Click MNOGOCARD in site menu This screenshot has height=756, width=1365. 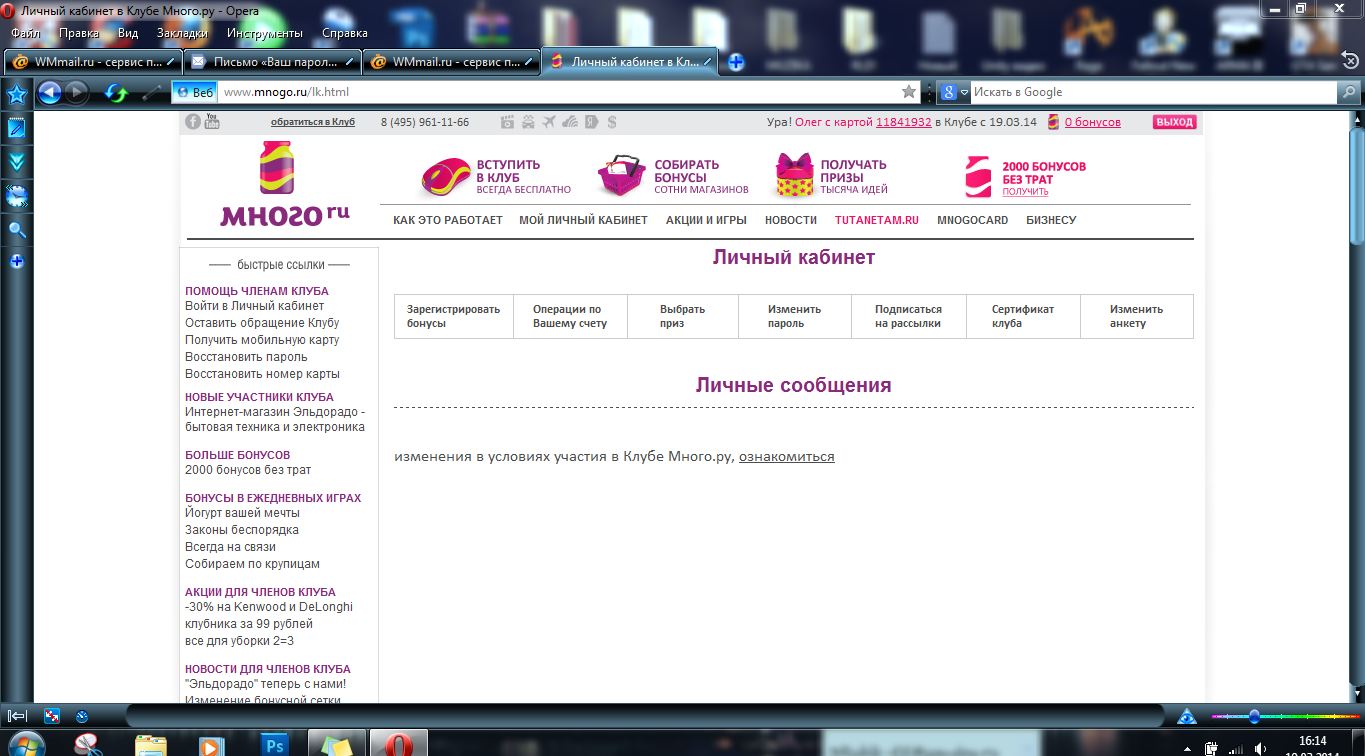coord(973,220)
